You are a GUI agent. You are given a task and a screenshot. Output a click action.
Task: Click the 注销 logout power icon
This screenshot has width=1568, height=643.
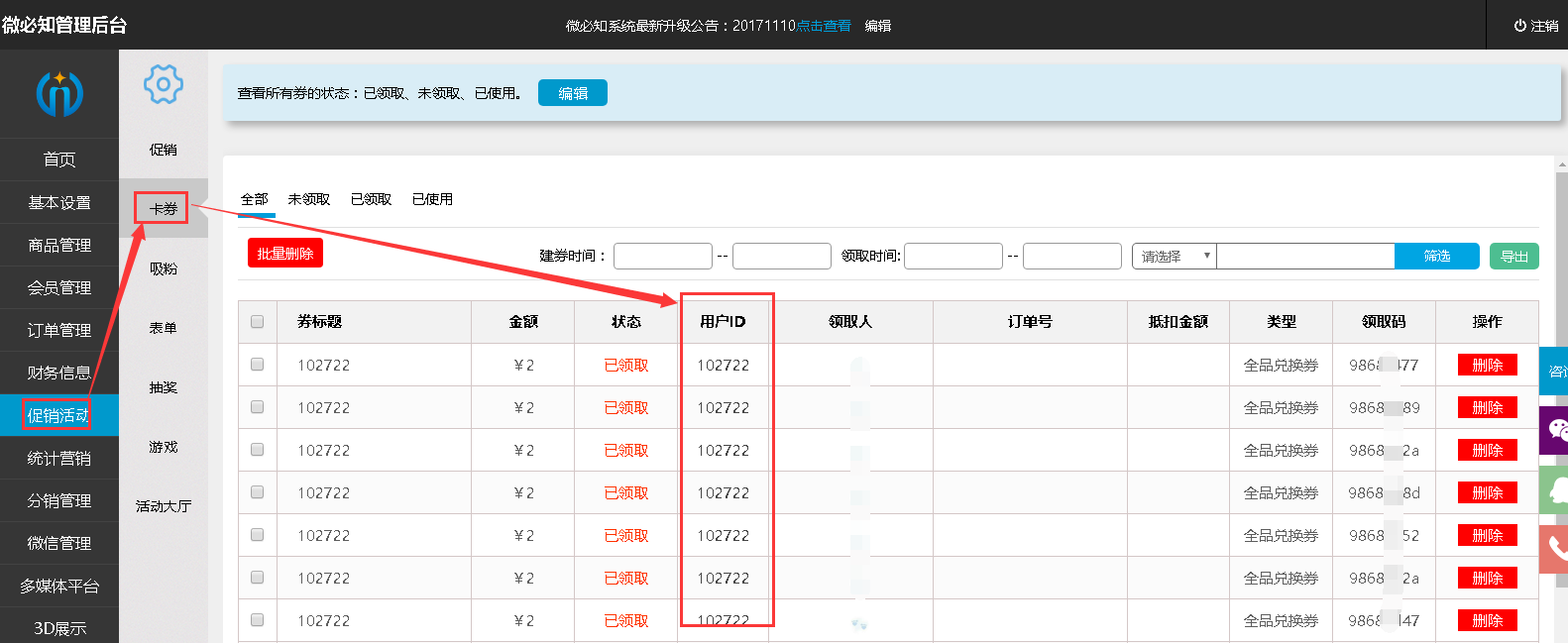click(x=1519, y=26)
